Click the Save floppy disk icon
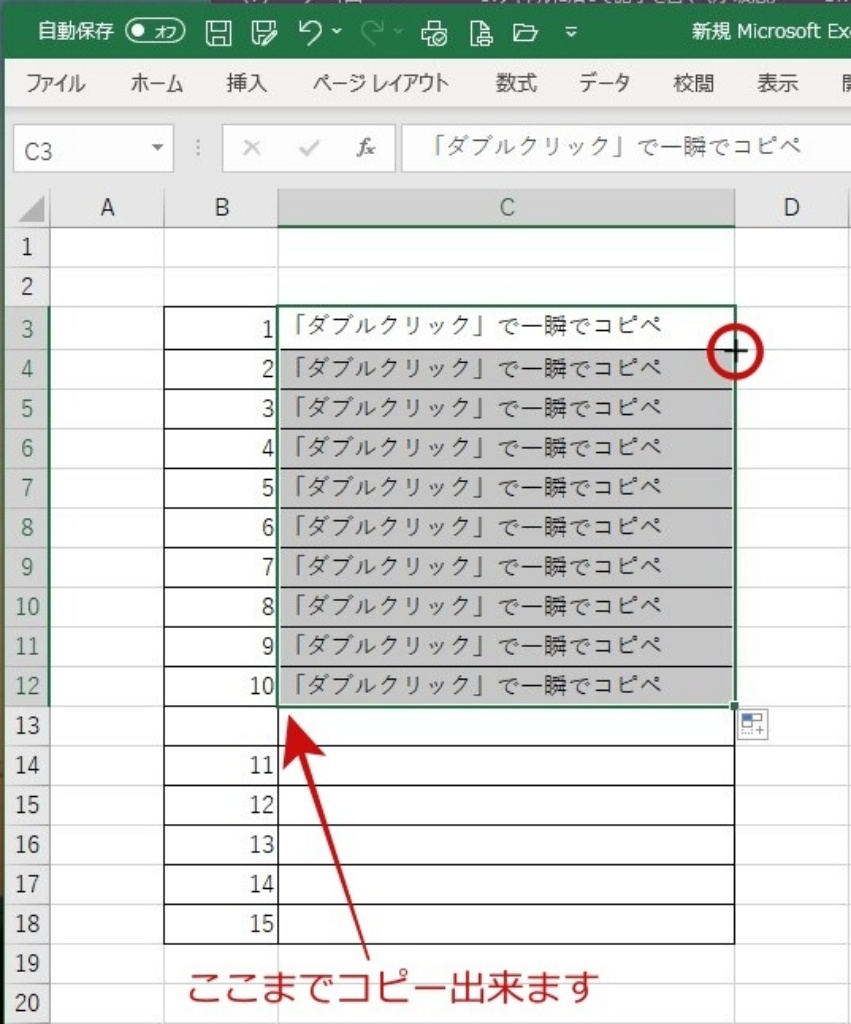This screenshot has height=1024, width=851. (x=219, y=32)
